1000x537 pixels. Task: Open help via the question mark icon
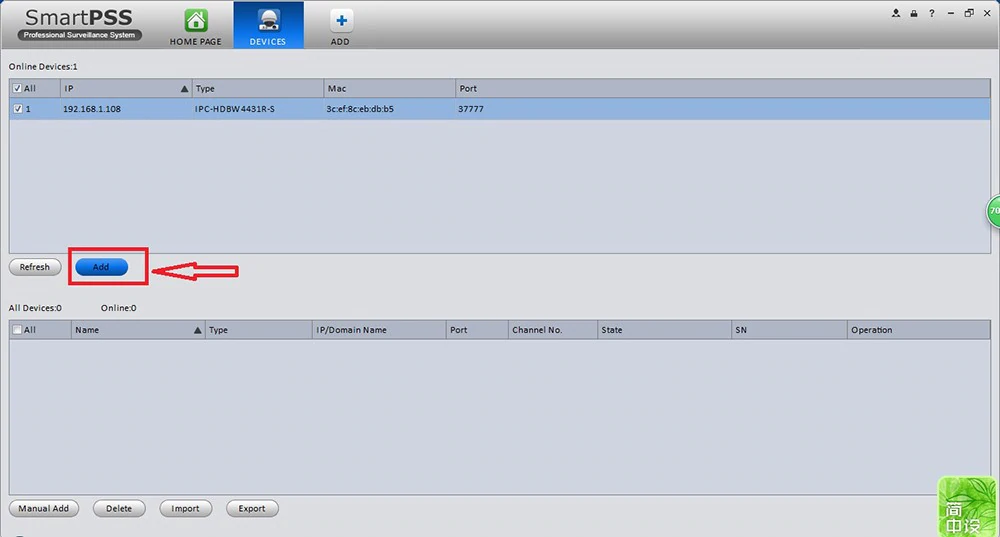932,13
